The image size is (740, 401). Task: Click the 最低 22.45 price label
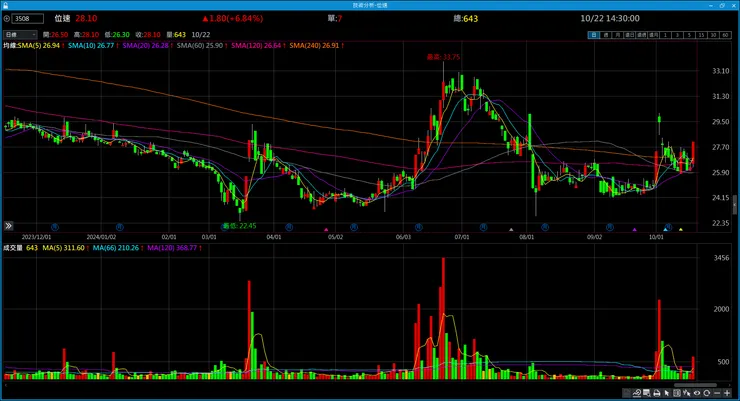click(x=240, y=226)
